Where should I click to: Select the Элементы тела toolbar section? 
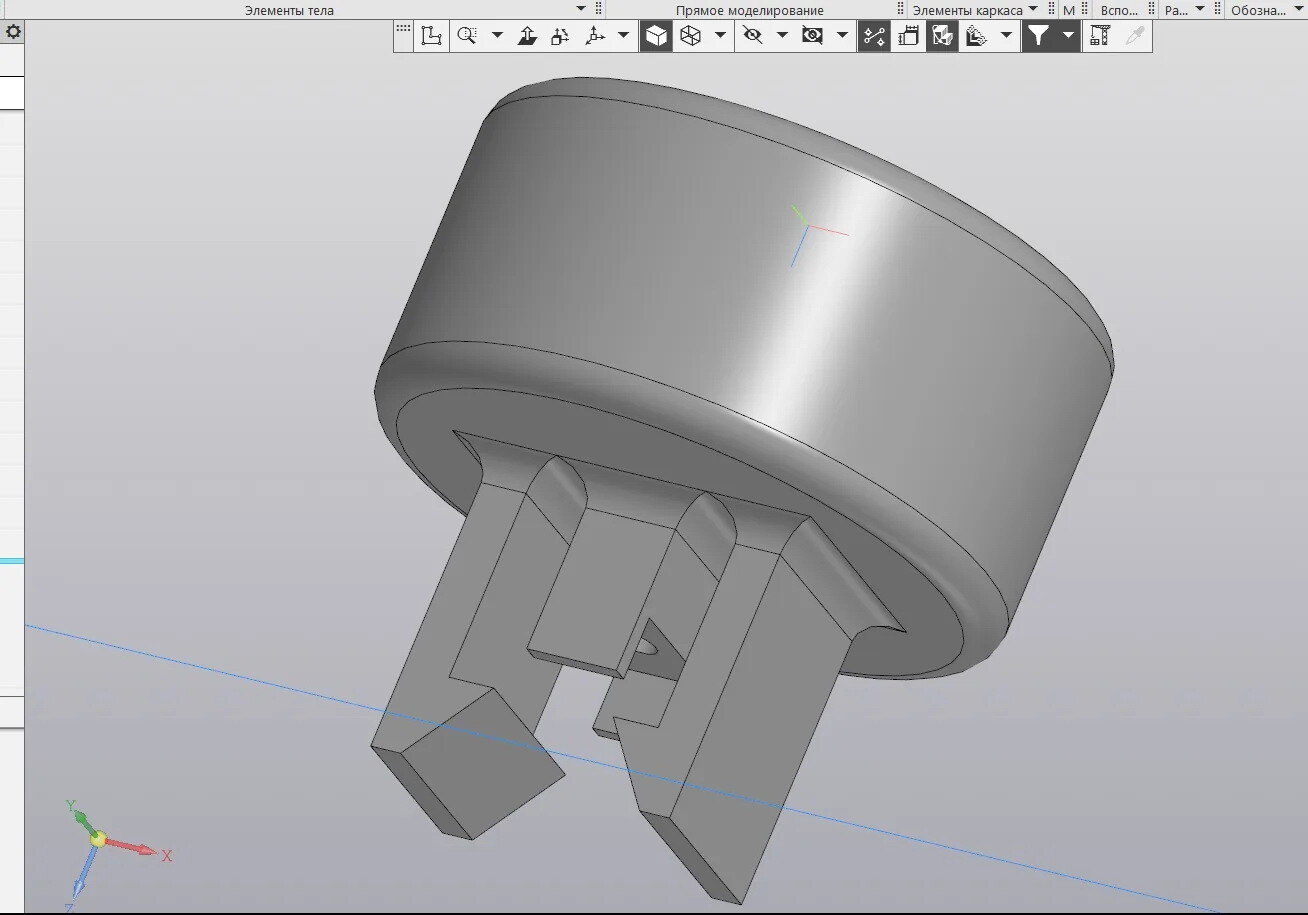[x=289, y=10]
